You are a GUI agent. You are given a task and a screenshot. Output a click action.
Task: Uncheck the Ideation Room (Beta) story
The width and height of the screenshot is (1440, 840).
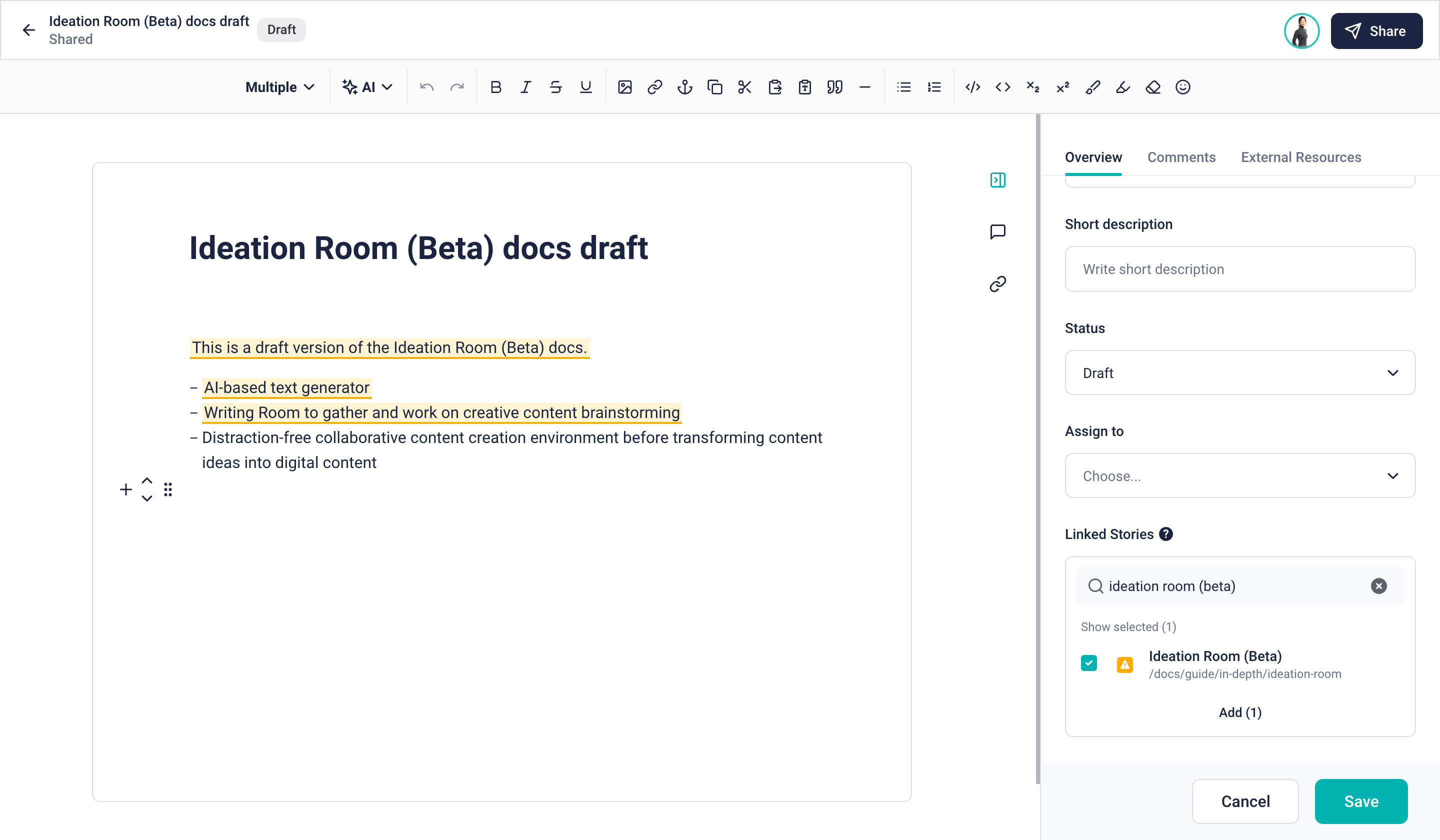click(x=1089, y=663)
